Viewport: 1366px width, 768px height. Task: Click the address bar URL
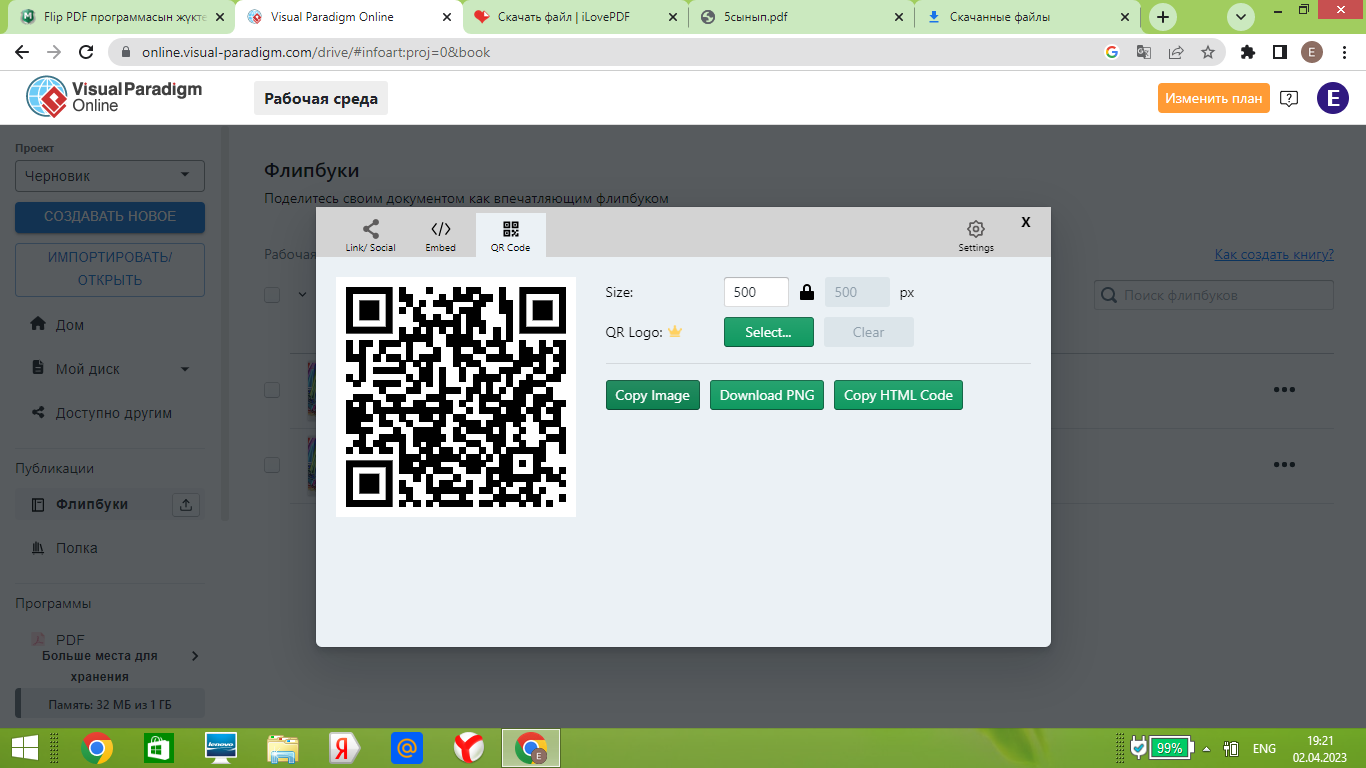[316, 52]
